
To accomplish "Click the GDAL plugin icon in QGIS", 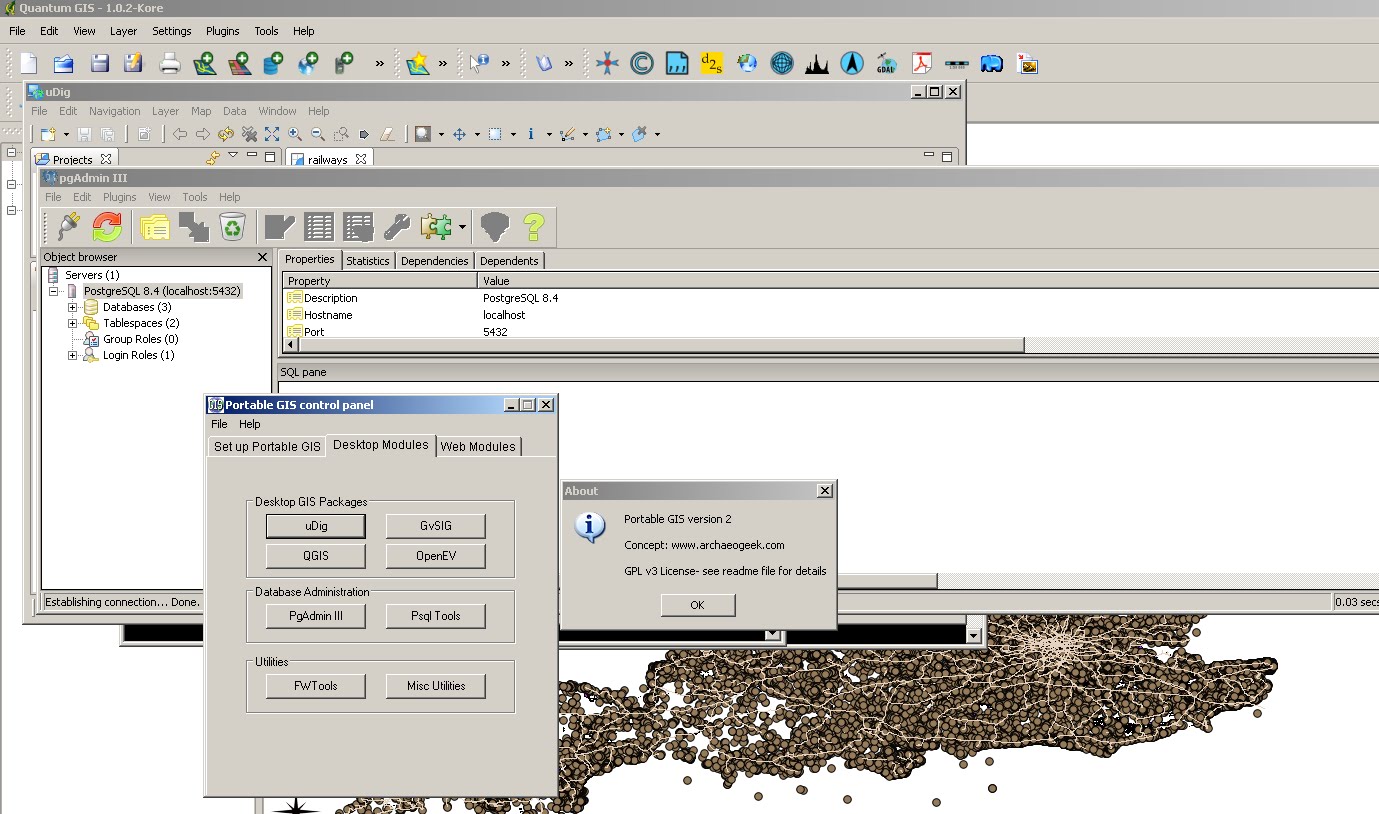I will pos(886,64).
